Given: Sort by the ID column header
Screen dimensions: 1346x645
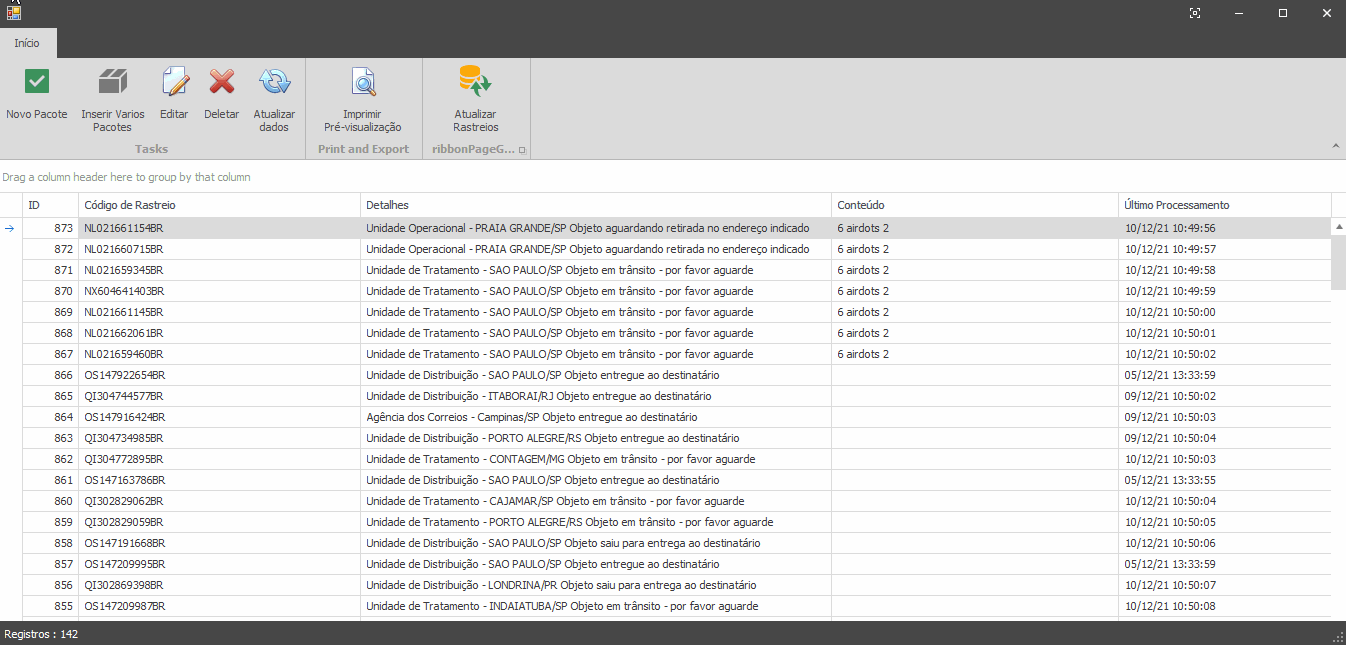Looking at the screenshot, I should pyautogui.click(x=50, y=205).
